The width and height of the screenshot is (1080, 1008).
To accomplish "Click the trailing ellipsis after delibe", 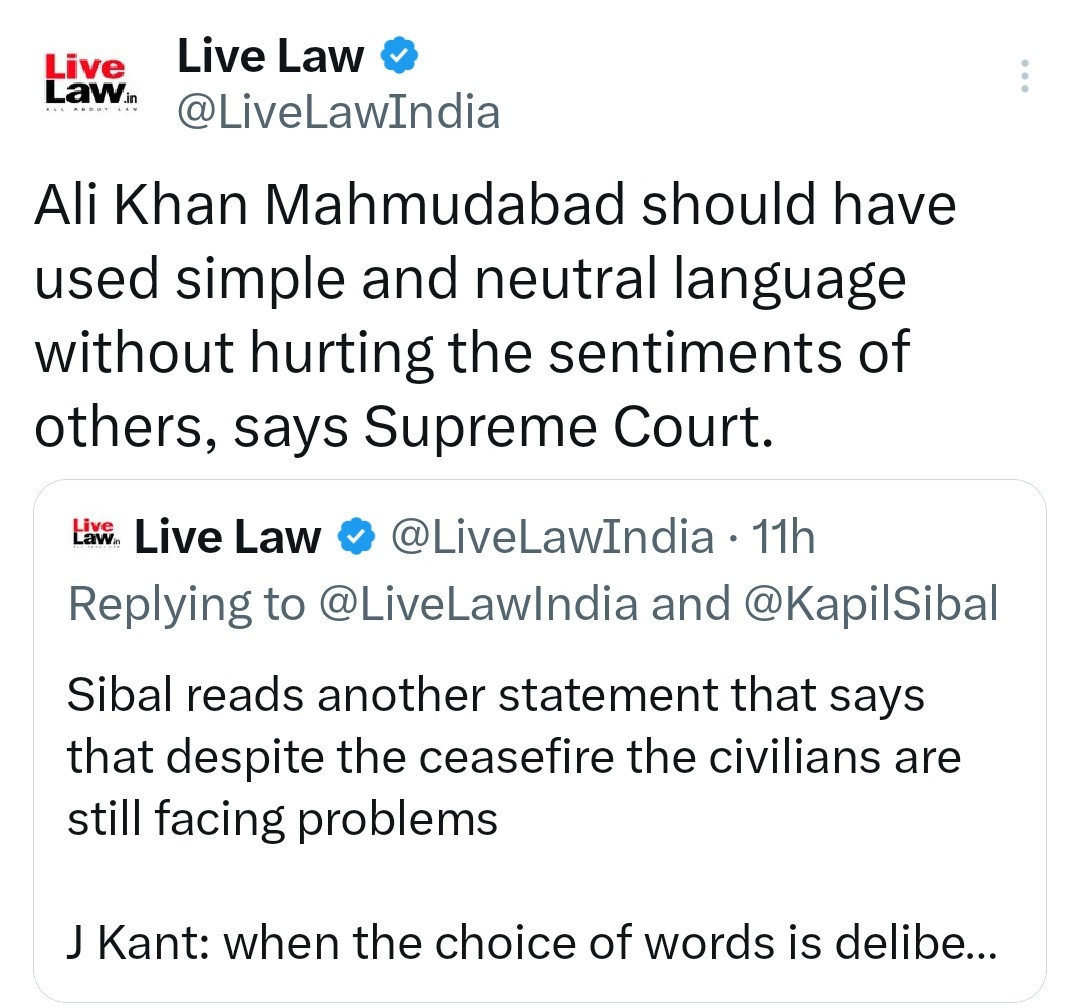I will (x=982, y=951).
